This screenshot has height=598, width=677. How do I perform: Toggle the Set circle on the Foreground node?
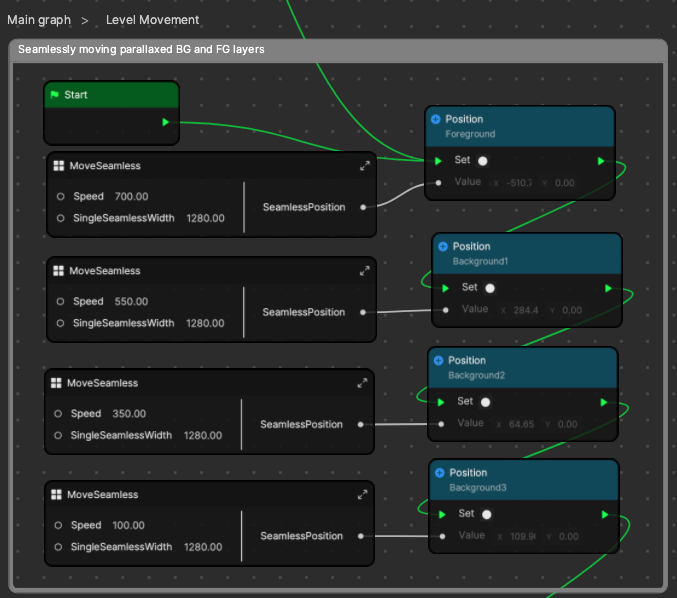tap(483, 160)
